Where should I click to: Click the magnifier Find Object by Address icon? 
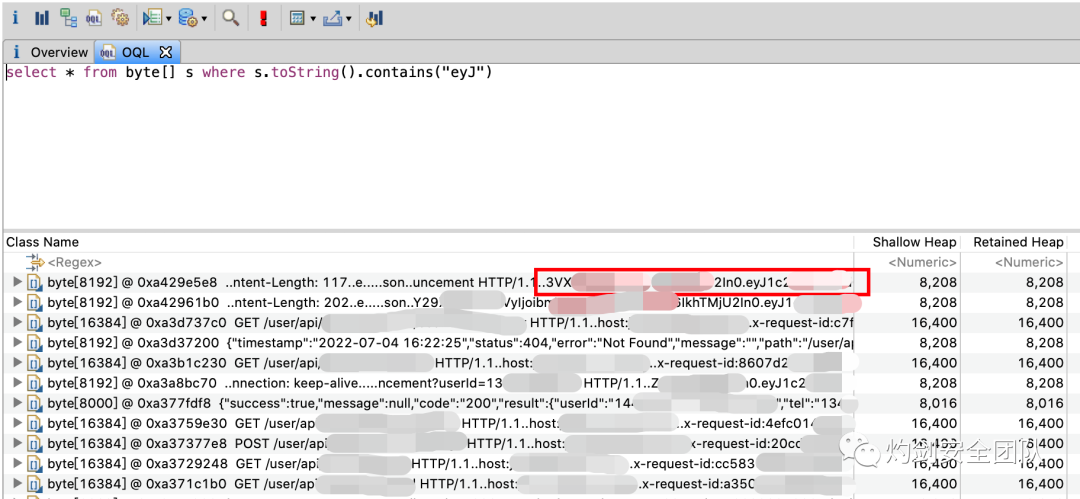pyautogui.click(x=231, y=19)
